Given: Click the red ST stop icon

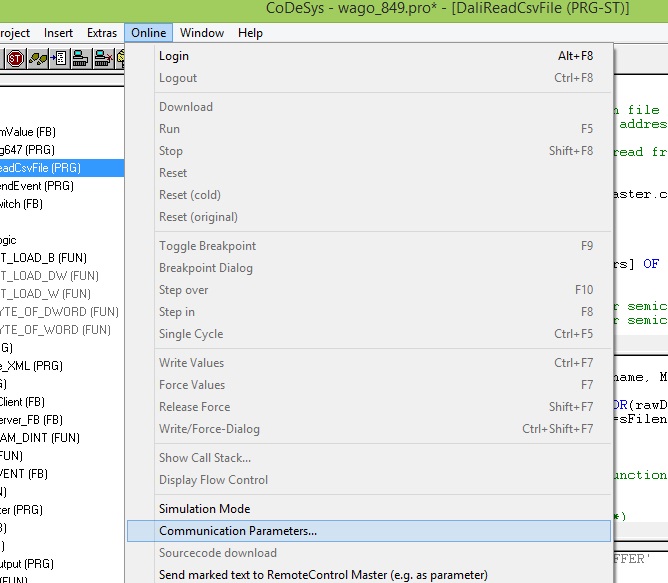Looking at the screenshot, I should pos(15,58).
